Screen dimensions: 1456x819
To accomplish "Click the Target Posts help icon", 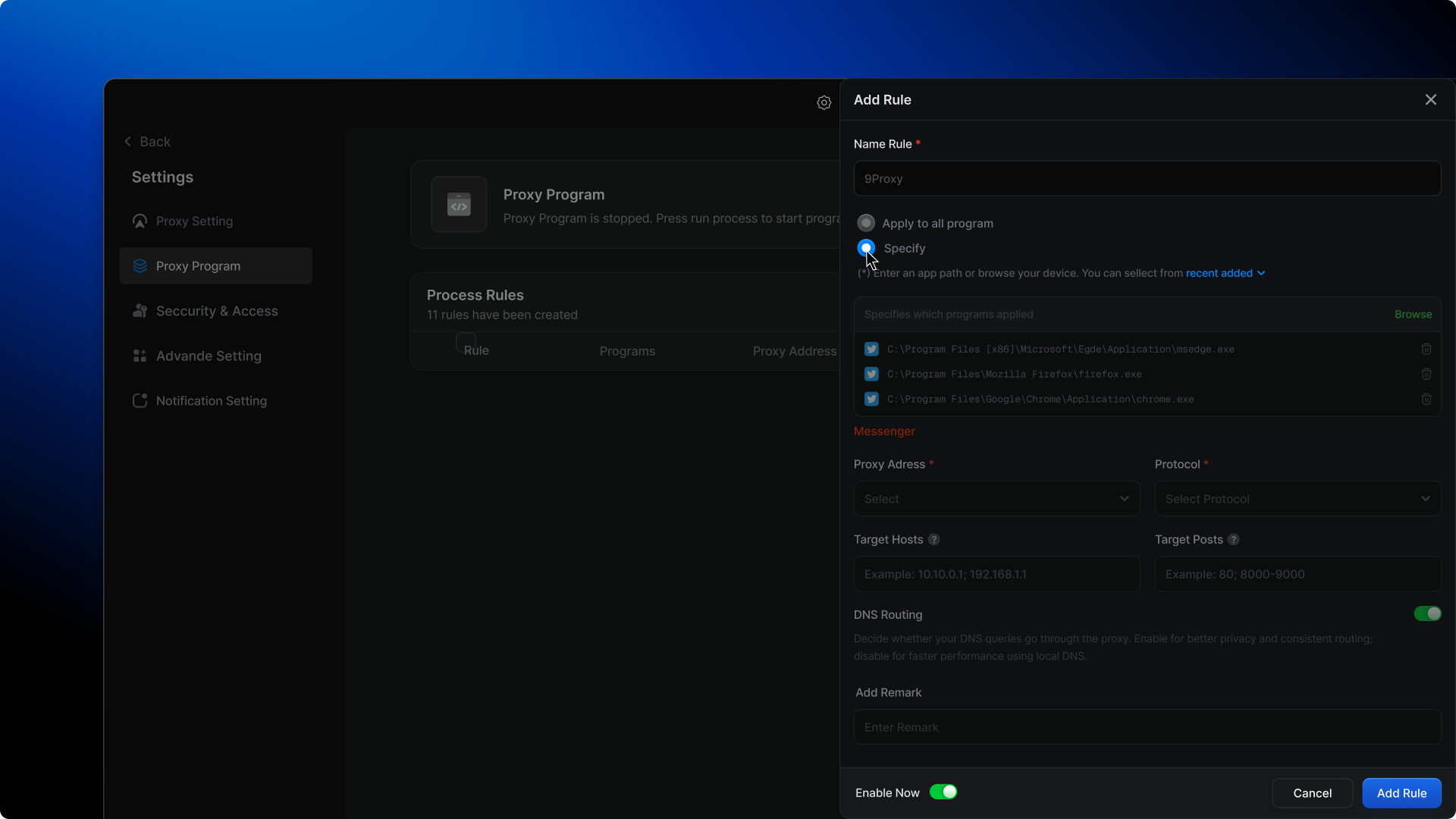I will [1233, 539].
